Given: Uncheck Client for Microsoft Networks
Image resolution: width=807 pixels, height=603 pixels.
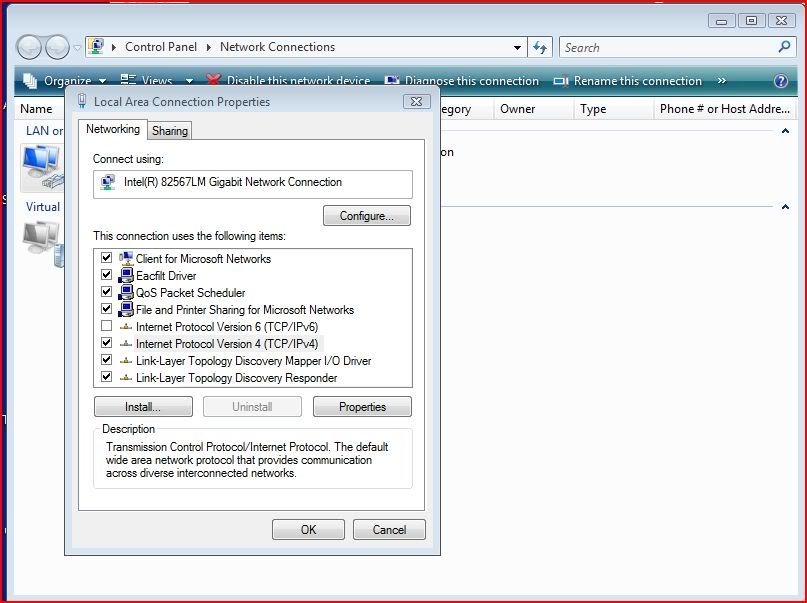Looking at the screenshot, I should 107,258.
